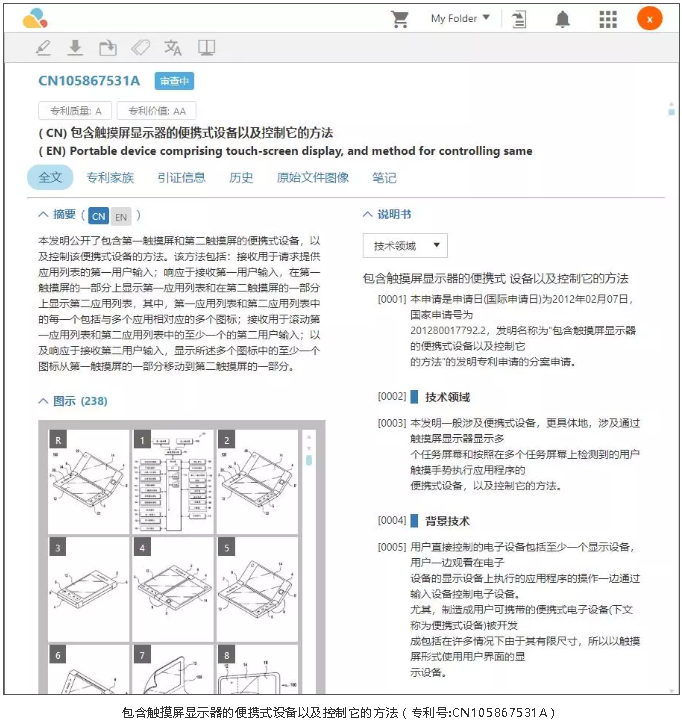Screen dimensions: 682x723
Task: Switch abstract language to EN
Action: tap(120, 216)
